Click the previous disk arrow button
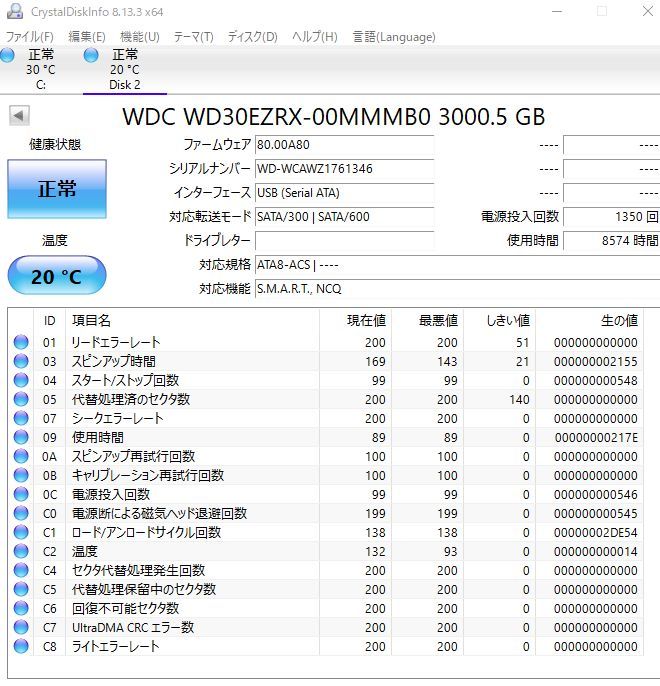 [19, 116]
